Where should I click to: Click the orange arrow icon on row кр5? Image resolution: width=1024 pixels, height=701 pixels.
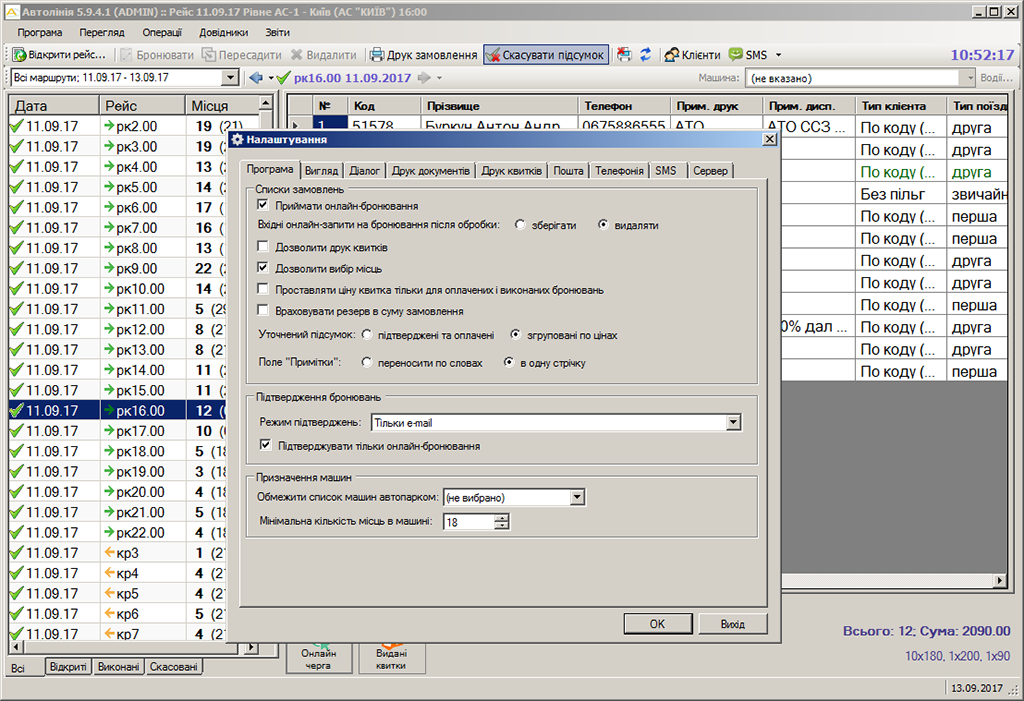coord(110,593)
